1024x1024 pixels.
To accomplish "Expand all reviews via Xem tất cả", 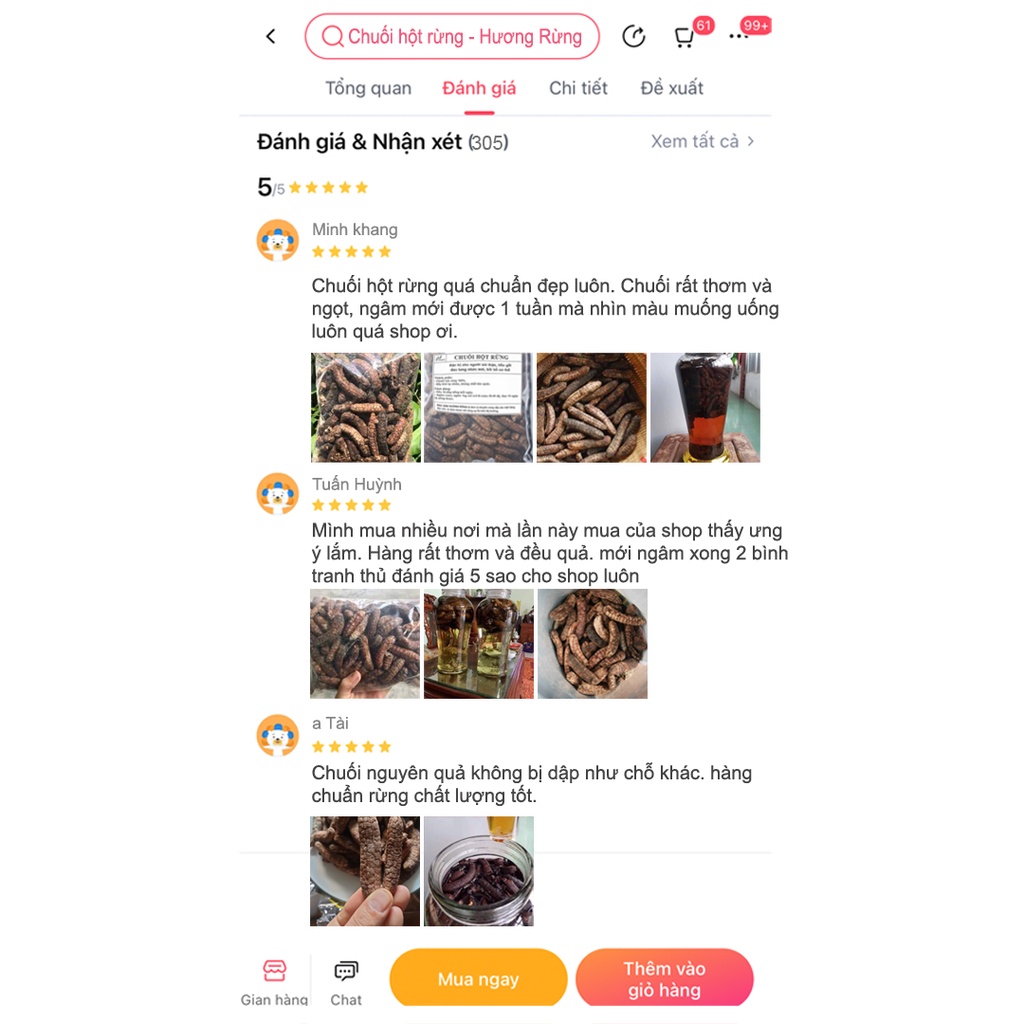I will pos(703,141).
